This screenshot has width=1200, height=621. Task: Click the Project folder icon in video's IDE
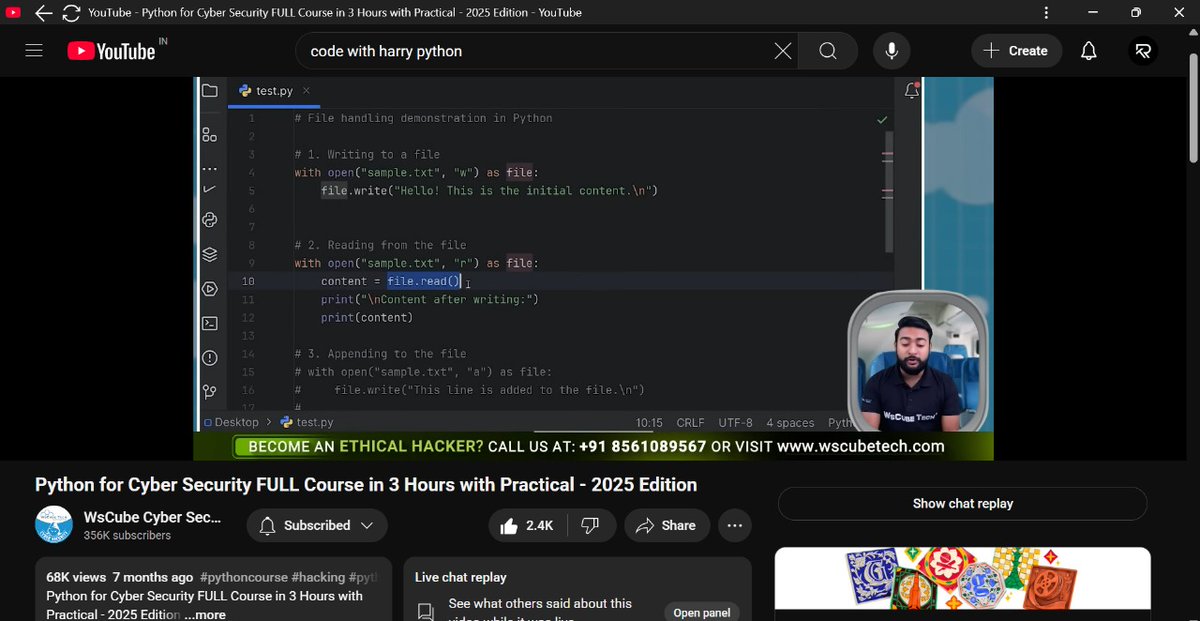(209, 91)
